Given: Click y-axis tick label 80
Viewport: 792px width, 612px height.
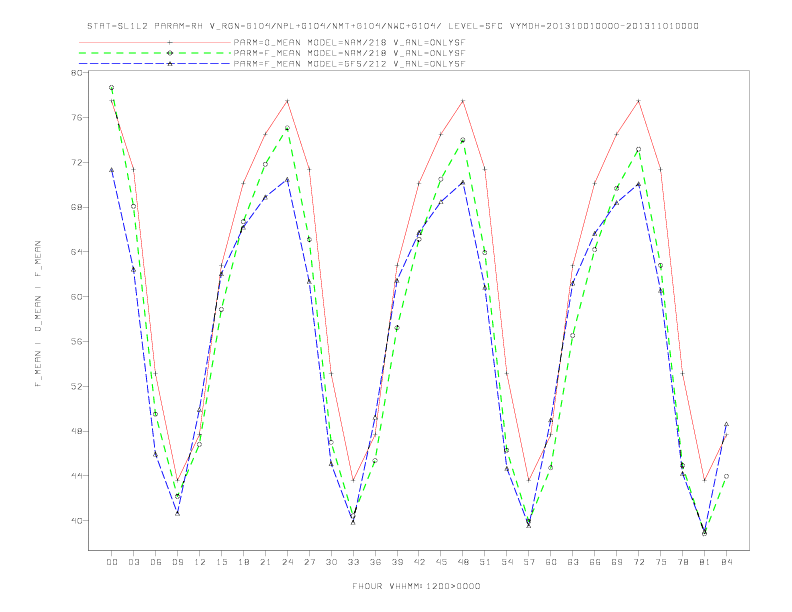Looking at the screenshot, I should tap(77, 73).
